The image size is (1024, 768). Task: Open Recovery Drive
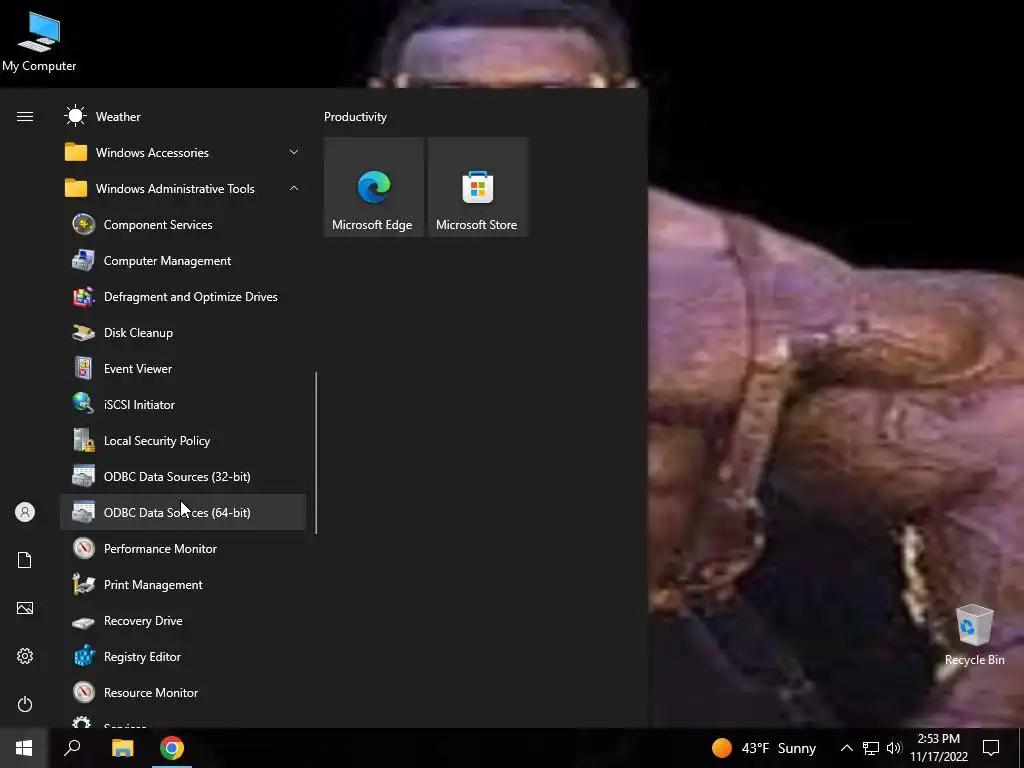pyautogui.click(x=183, y=620)
